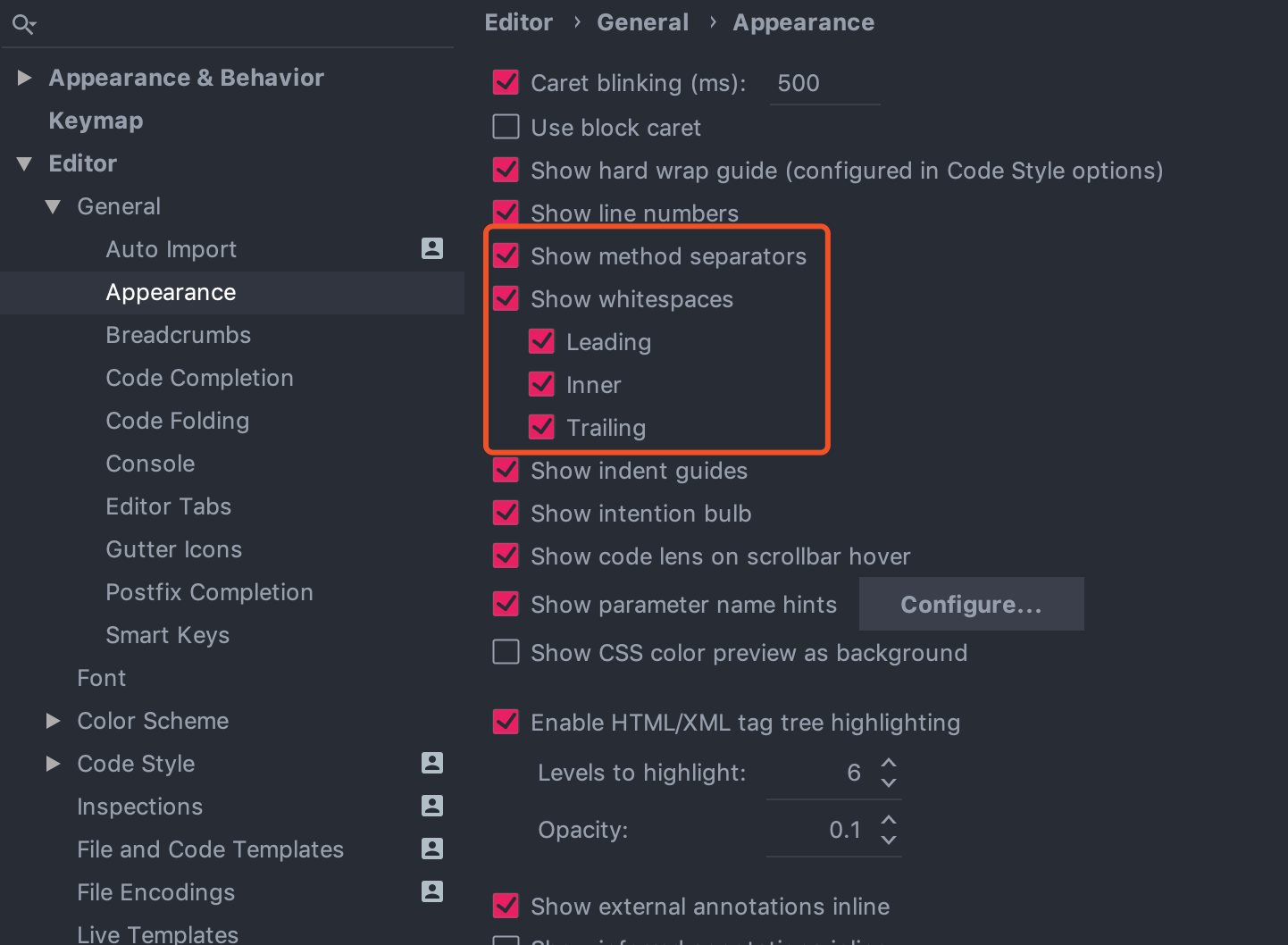Expand the Appearance & Behavior section
The width and height of the screenshot is (1288, 945).
pyautogui.click(x=25, y=78)
